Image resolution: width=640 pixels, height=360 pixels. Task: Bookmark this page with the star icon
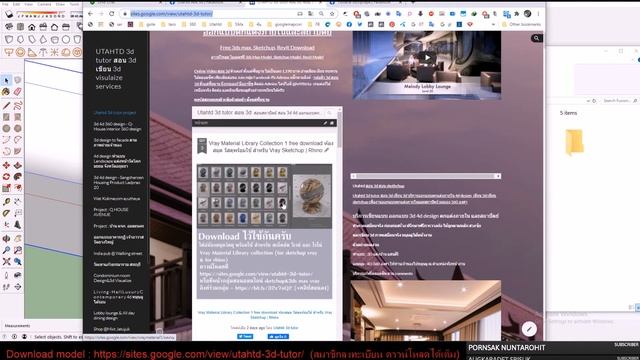point(332,13)
